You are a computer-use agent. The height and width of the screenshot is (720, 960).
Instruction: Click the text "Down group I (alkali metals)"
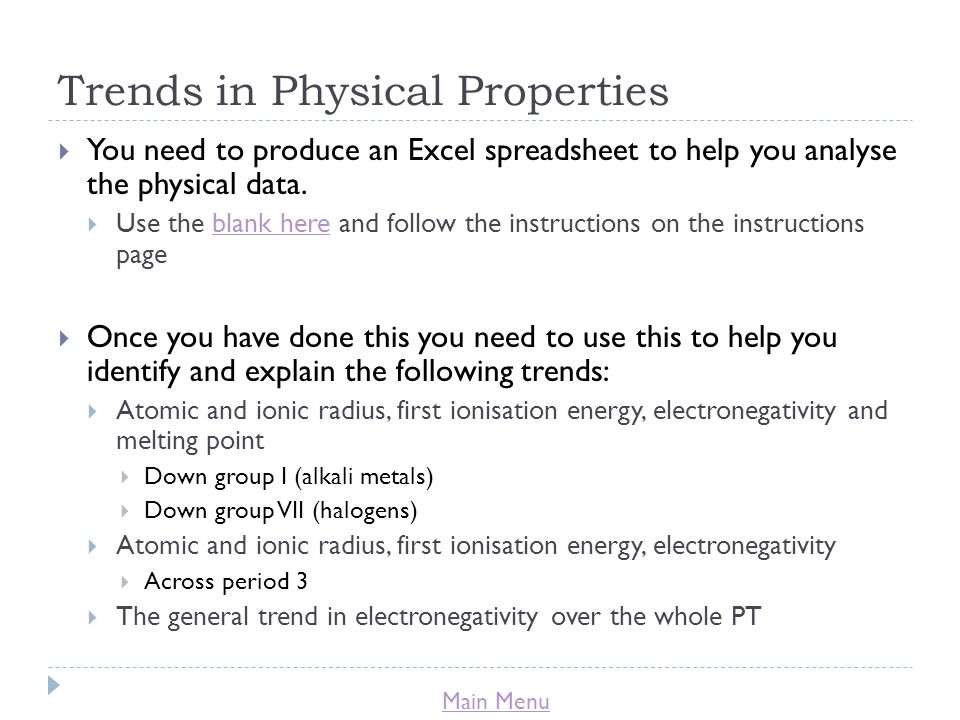pos(288,477)
